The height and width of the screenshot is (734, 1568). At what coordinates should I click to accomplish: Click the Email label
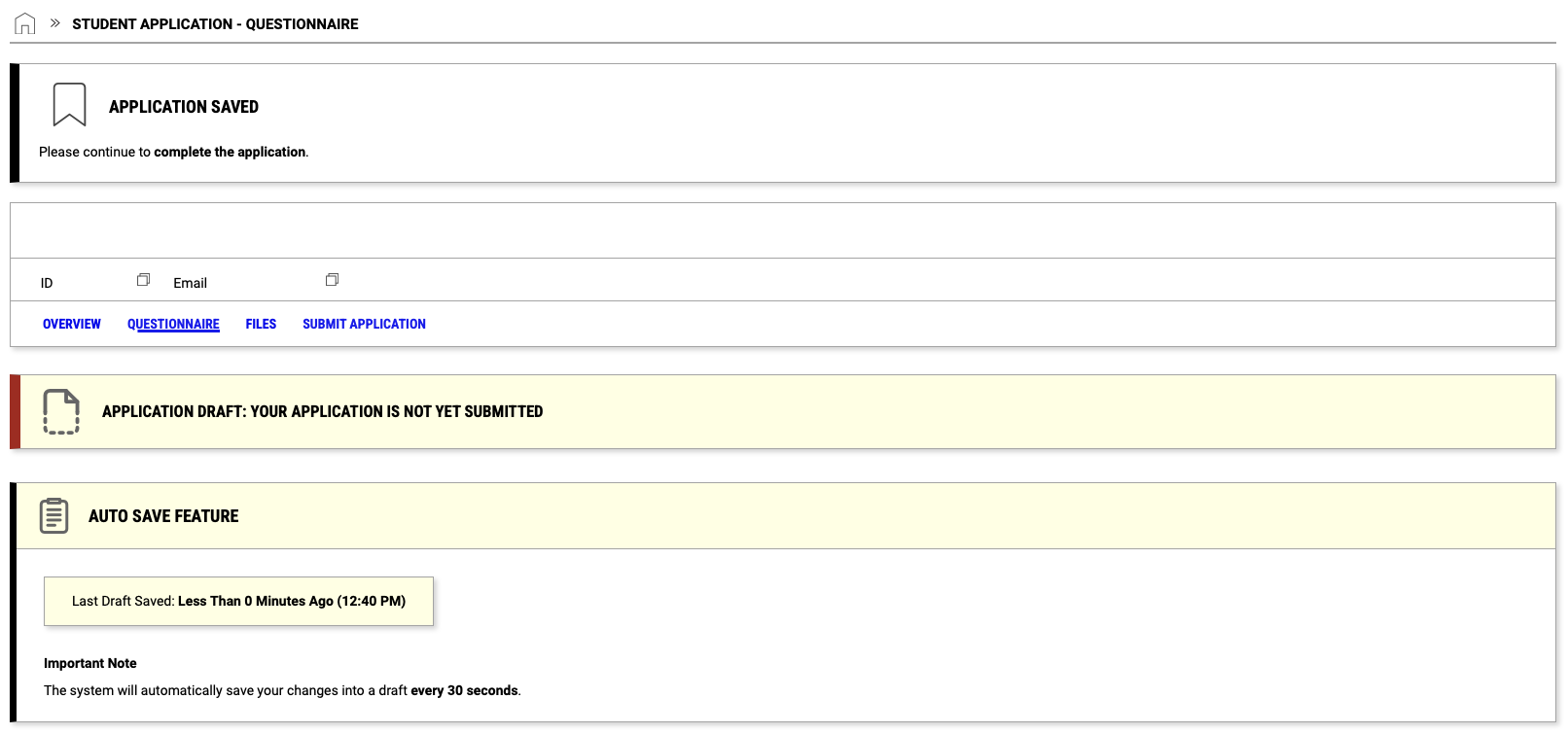191,283
